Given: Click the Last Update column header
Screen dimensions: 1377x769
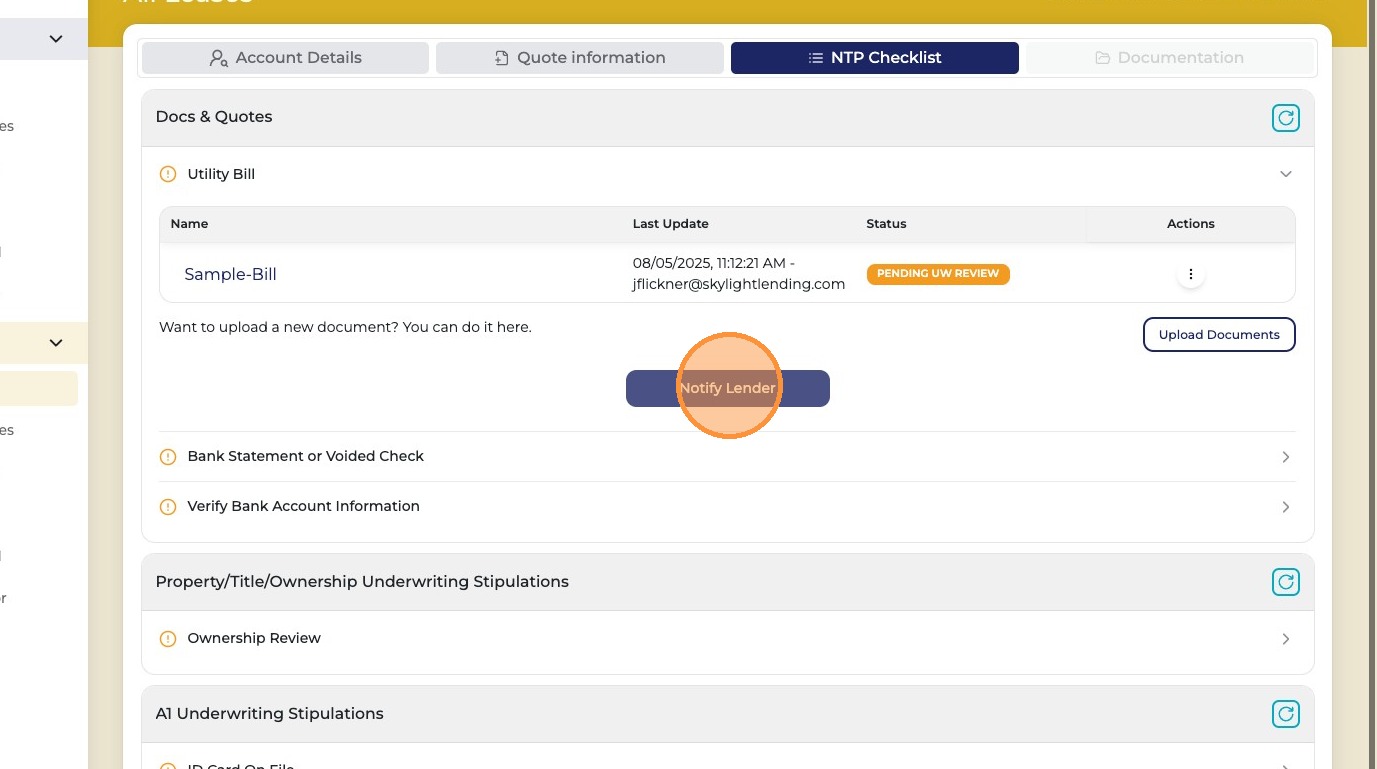Looking at the screenshot, I should pos(670,224).
